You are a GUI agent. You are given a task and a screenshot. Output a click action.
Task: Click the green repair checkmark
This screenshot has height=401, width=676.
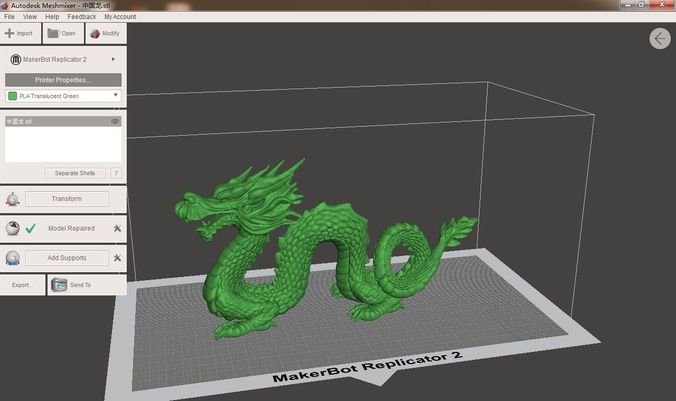point(31,228)
